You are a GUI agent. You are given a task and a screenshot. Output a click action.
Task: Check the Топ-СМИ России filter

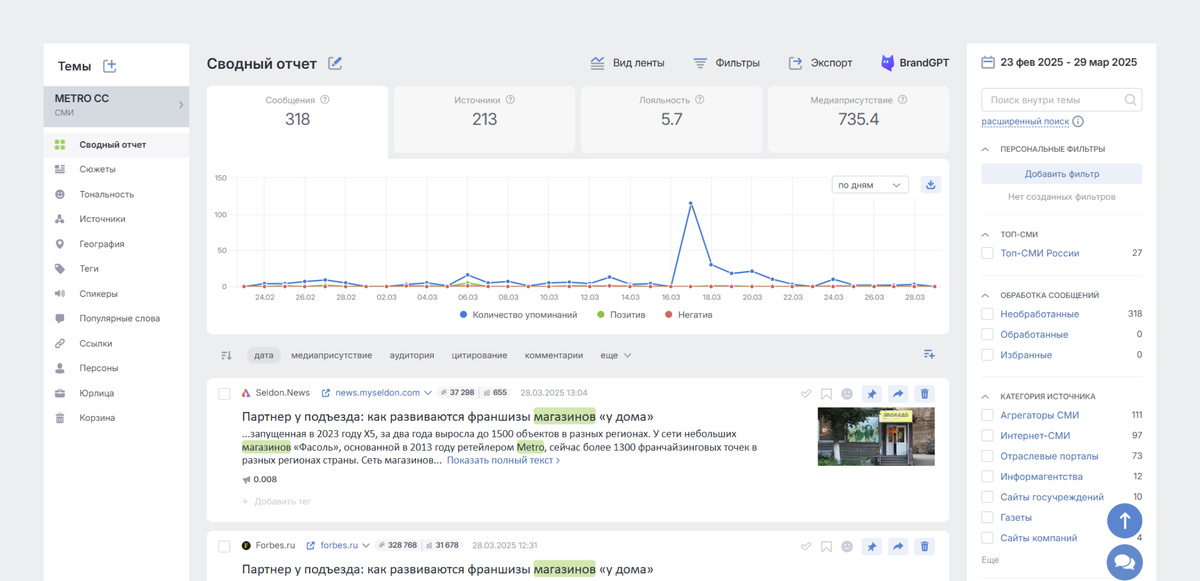987,253
